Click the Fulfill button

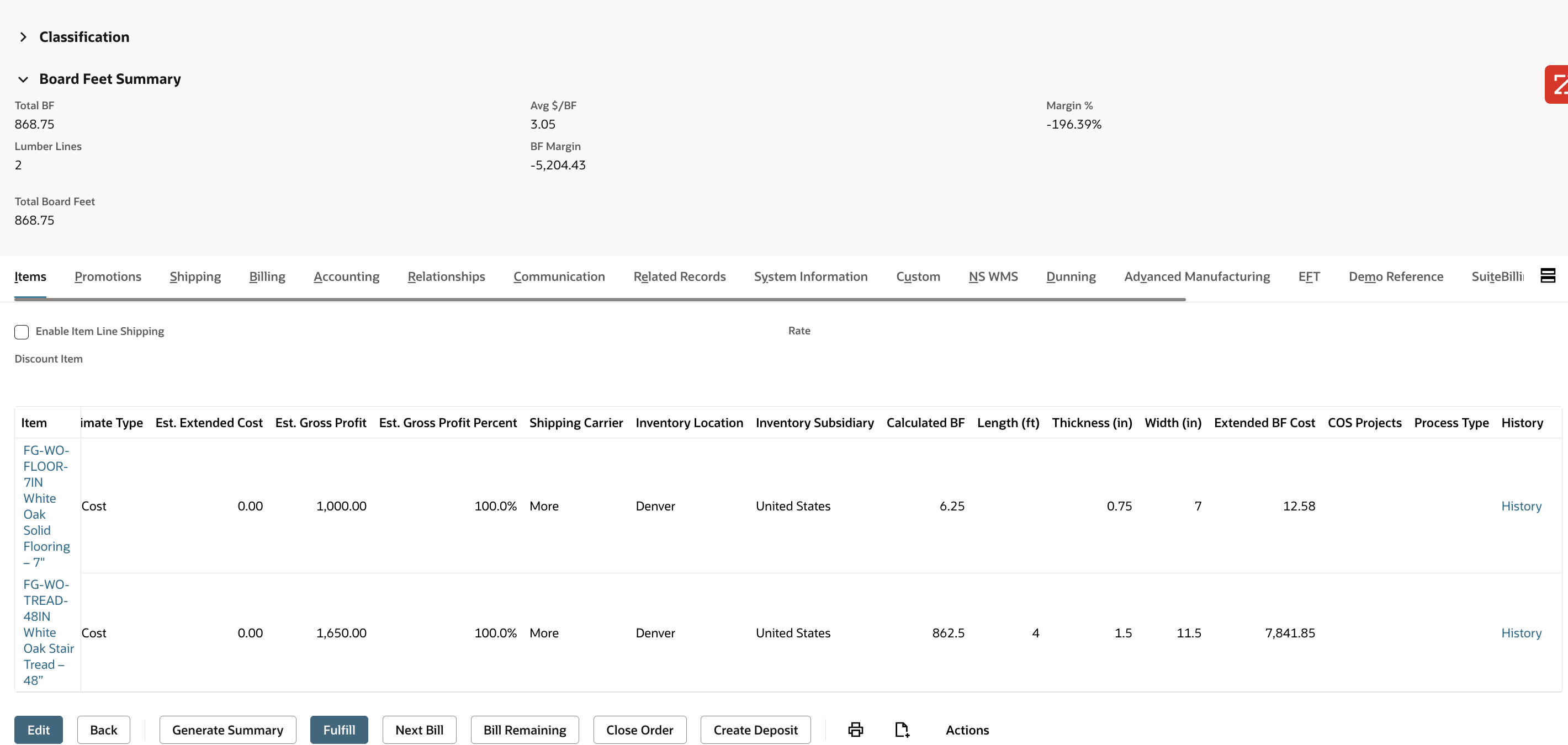point(338,729)
